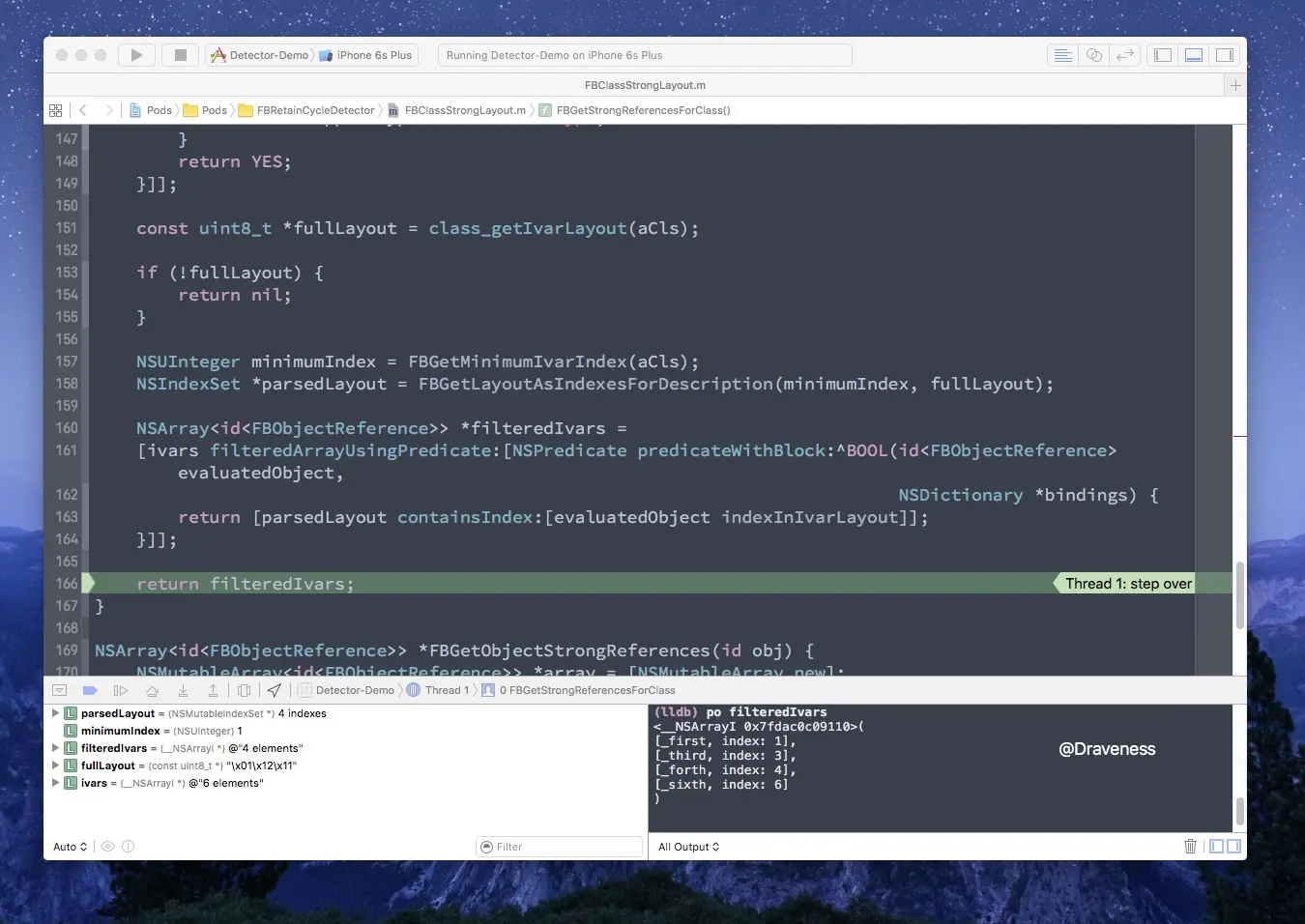Clear the console with the trash icon
1305x924 pixels.
click(x=1190, y=847)
